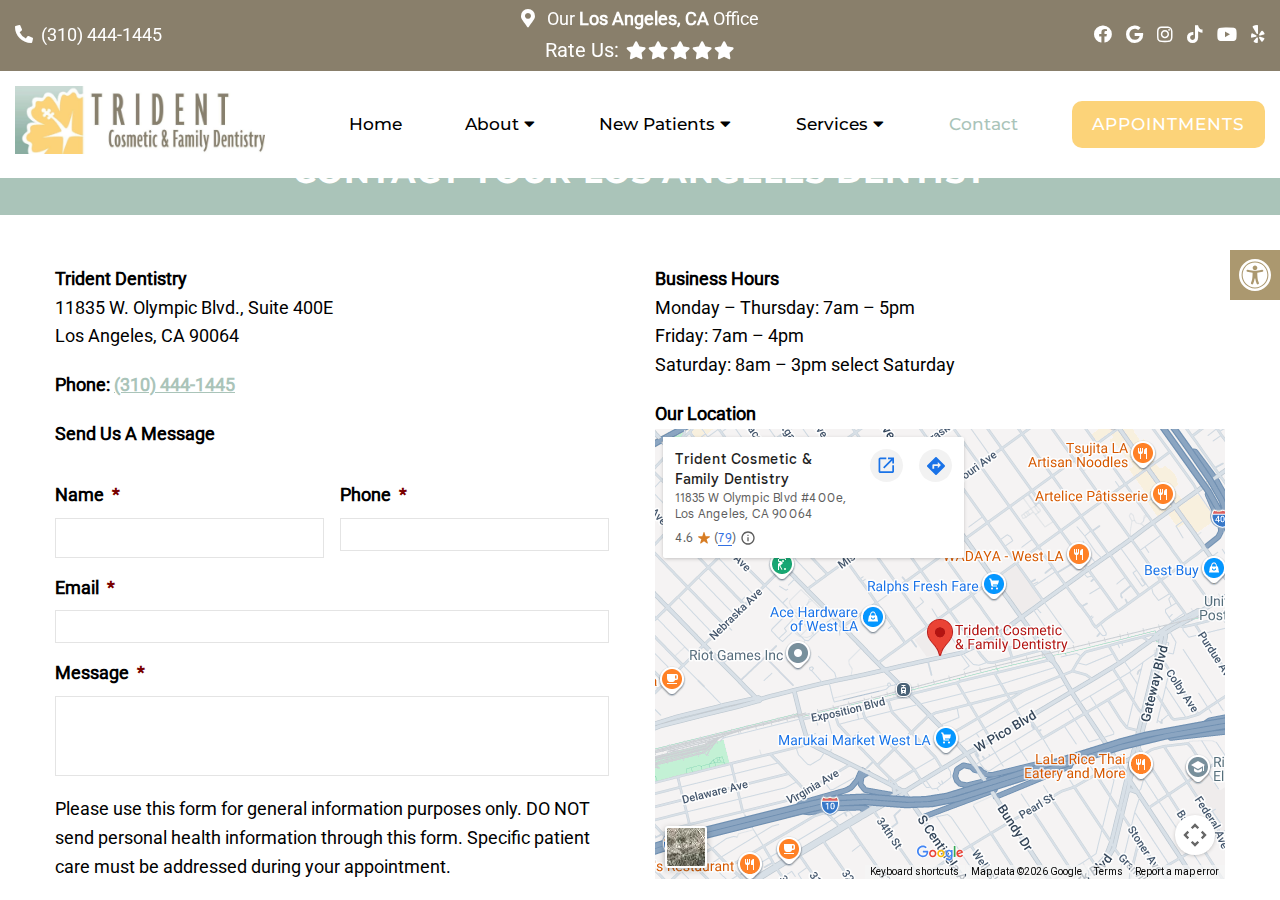Click 'Saturday: 8am – 3pm select Saturday' text
This screenshot has width=1280, height=900.
pyautogui.click(x=805, y=365)
